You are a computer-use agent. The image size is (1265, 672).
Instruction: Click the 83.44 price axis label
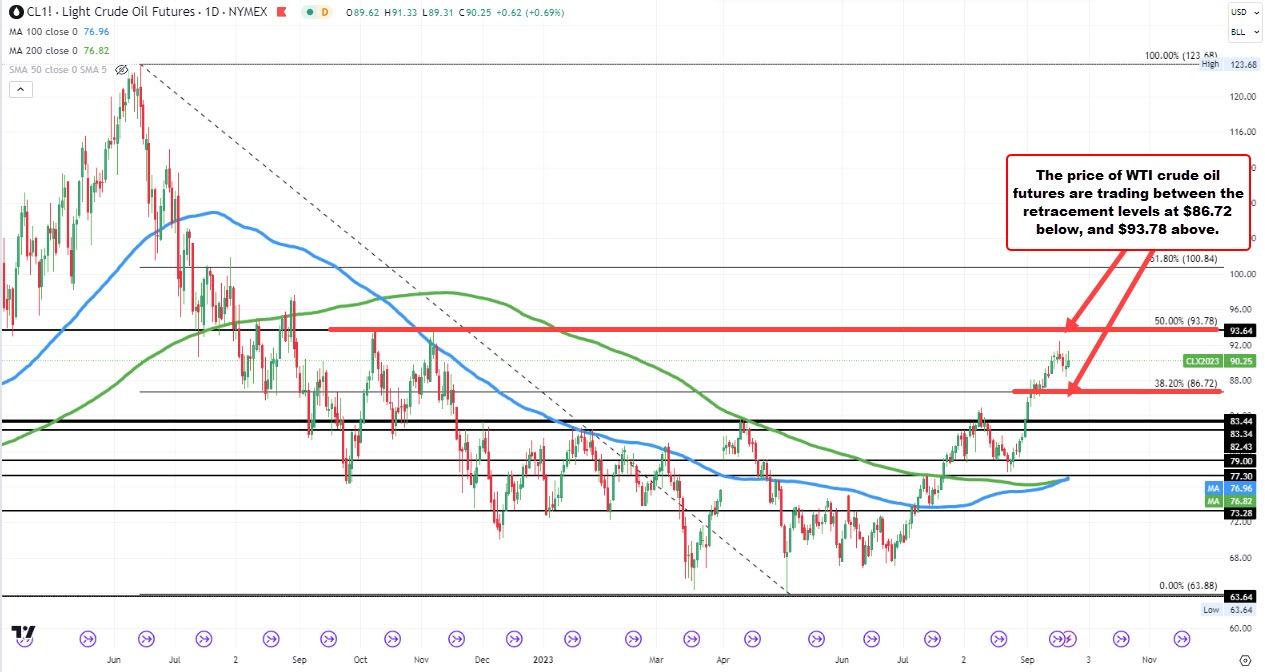[1242, 422]
